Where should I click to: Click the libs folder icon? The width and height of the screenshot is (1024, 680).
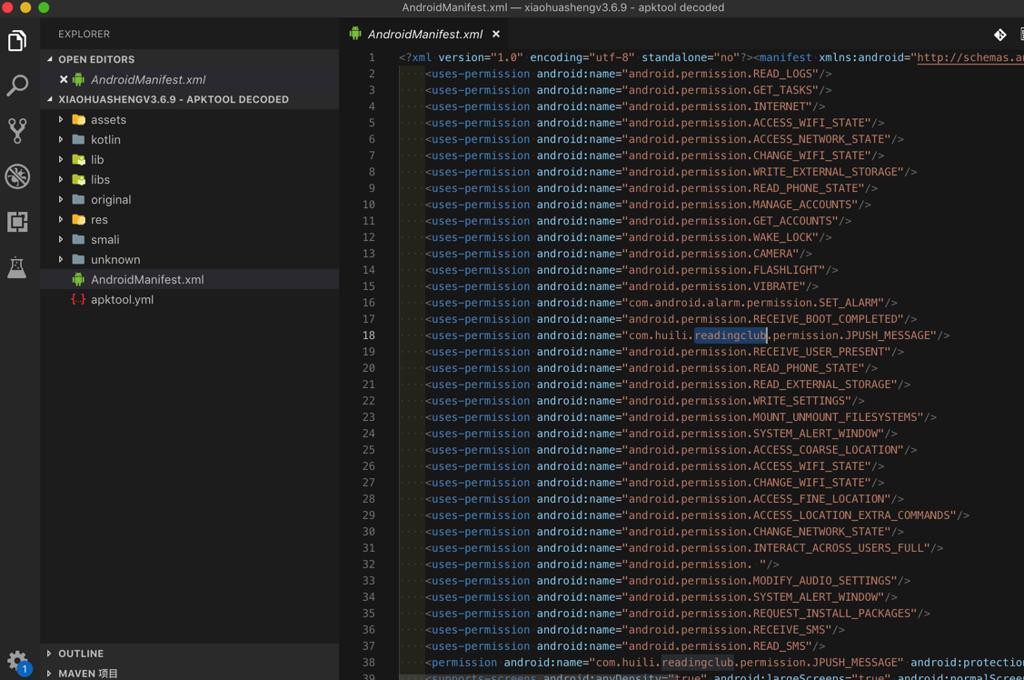(x=78, y=180)
